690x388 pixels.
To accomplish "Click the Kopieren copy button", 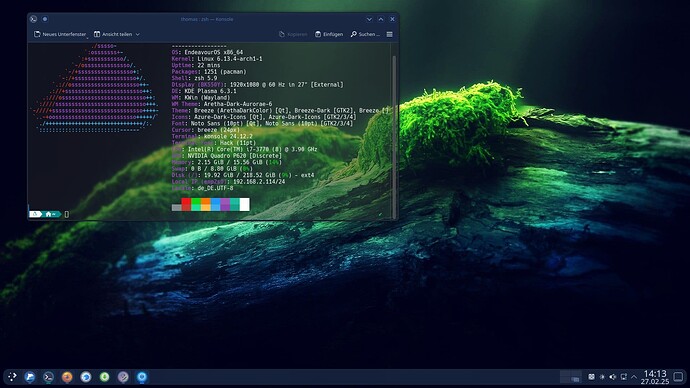I will click(x=293, y=34).
